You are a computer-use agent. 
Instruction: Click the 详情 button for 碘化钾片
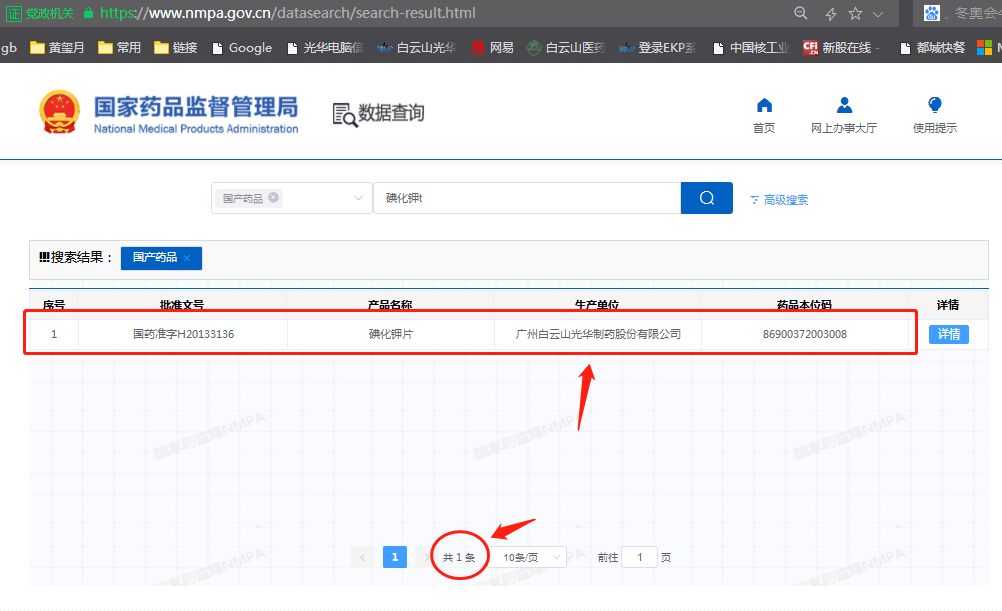pos(948,334)
